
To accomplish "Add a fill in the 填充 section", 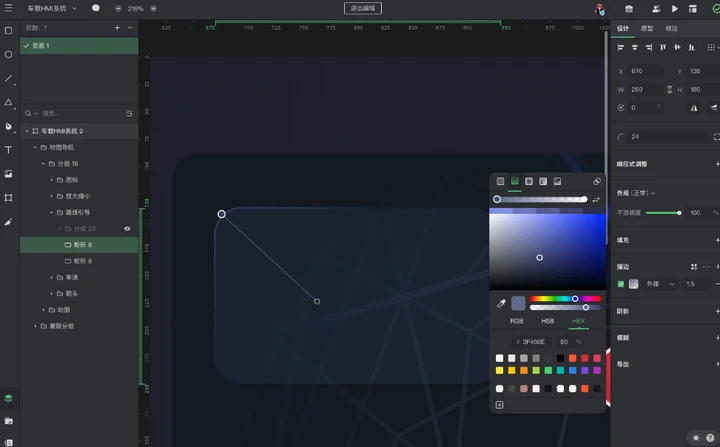I will click(x=717, y=240).
